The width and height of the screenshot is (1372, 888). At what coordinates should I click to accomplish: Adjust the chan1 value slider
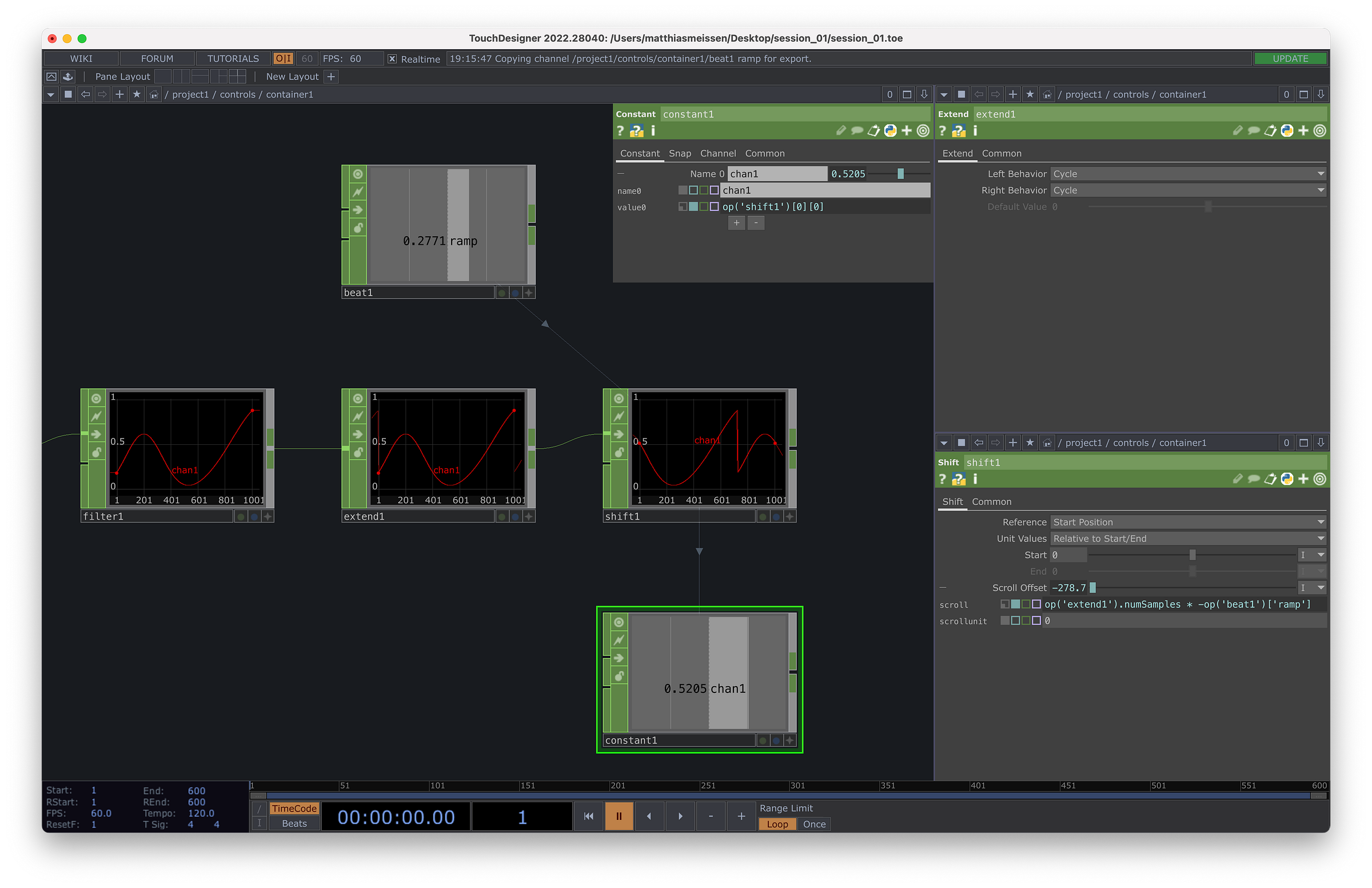pyautogui.click(x=900, y=174)
